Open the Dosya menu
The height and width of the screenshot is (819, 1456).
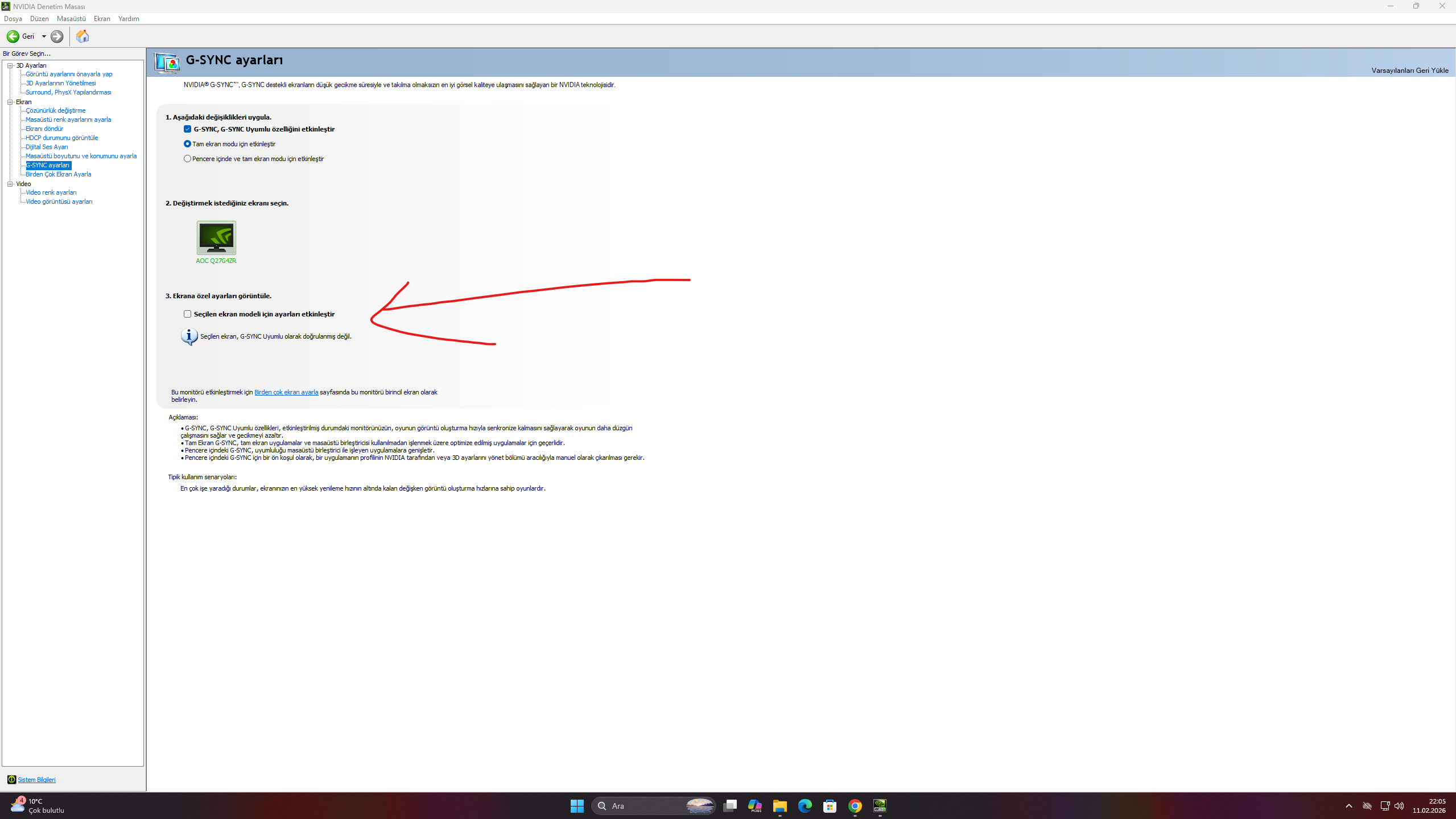(13, 19)
